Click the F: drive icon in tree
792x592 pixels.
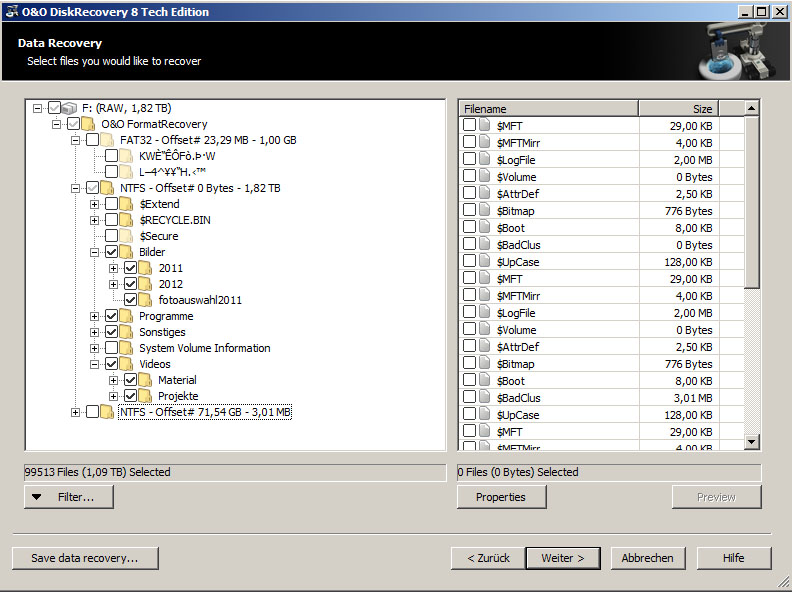[x=69, y=108]
